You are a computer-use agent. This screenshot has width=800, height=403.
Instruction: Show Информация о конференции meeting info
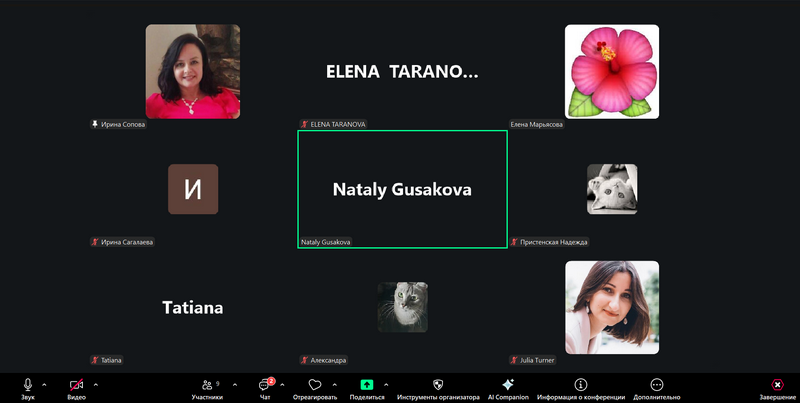[582, 385]
